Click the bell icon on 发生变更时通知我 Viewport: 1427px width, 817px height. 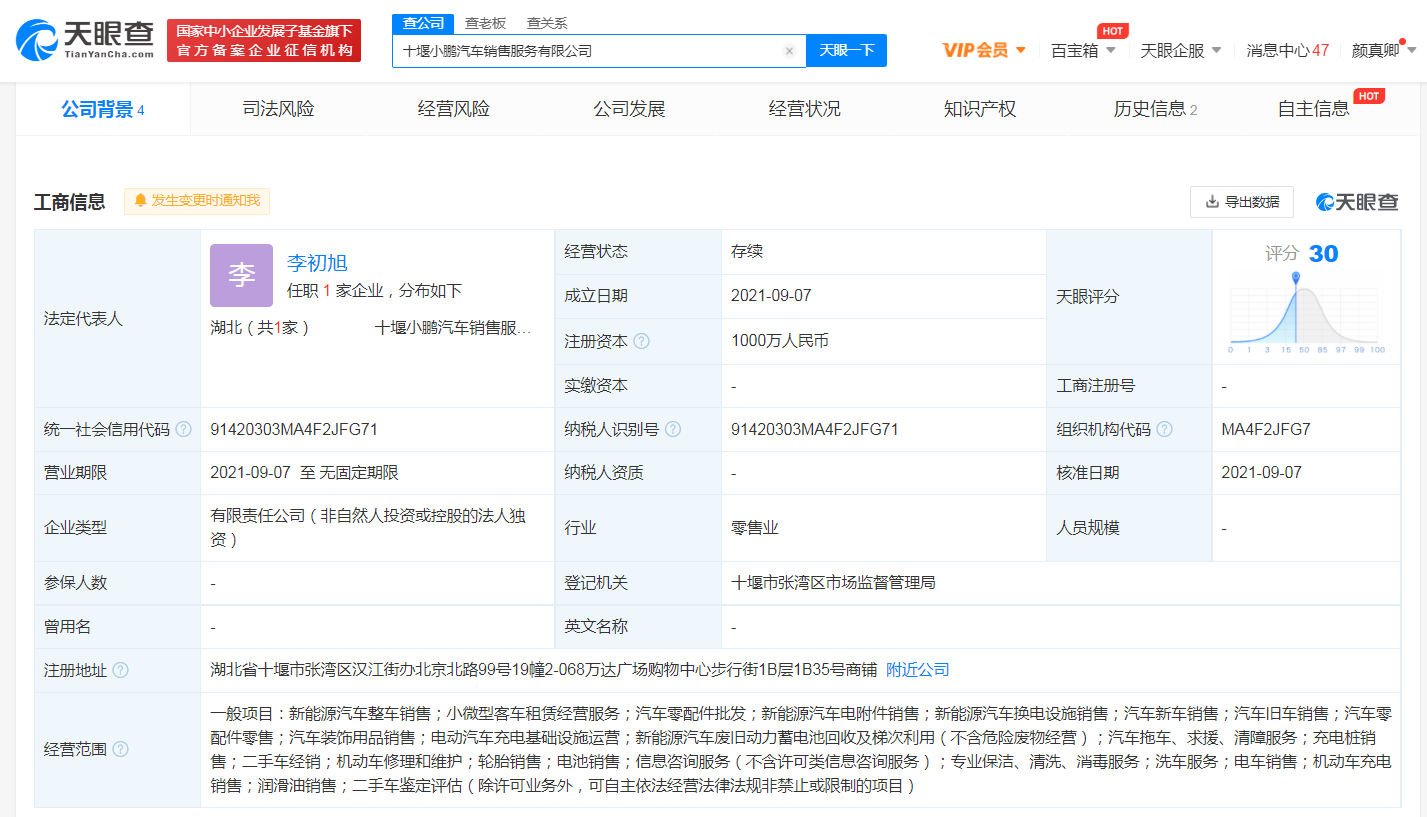coord(139,201)
